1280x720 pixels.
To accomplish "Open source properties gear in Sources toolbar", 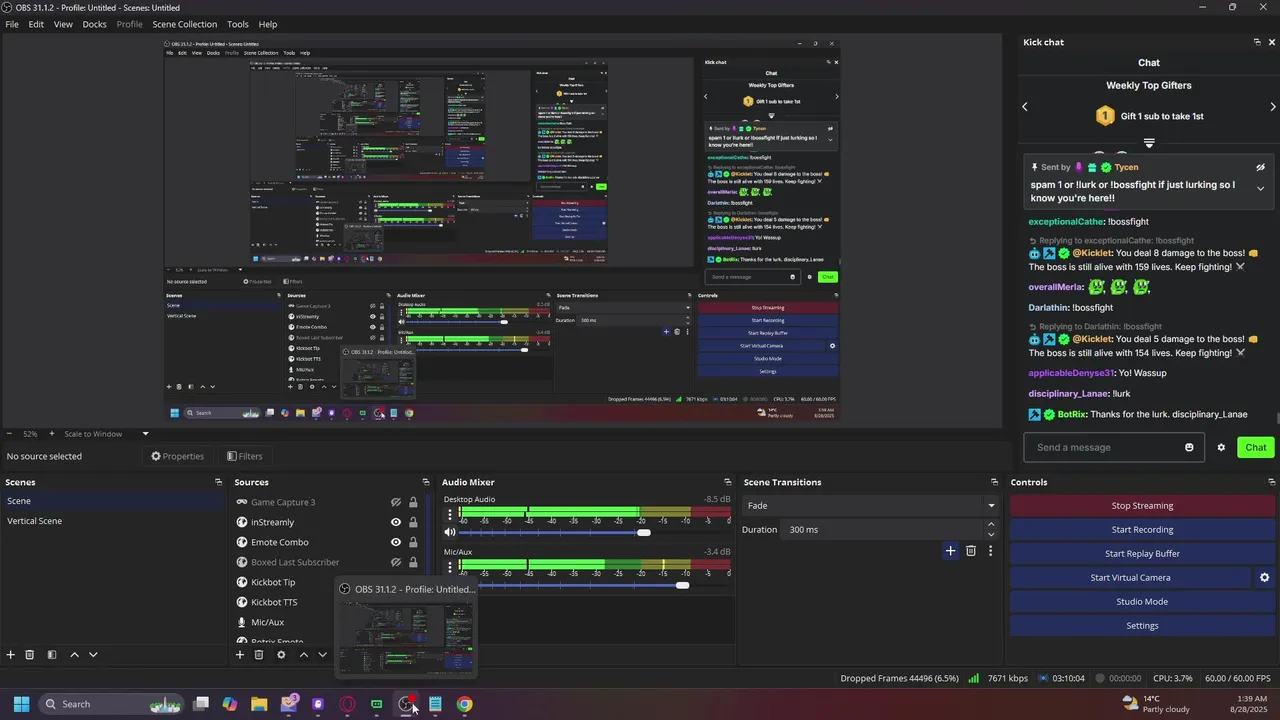I will click(281, 655).
